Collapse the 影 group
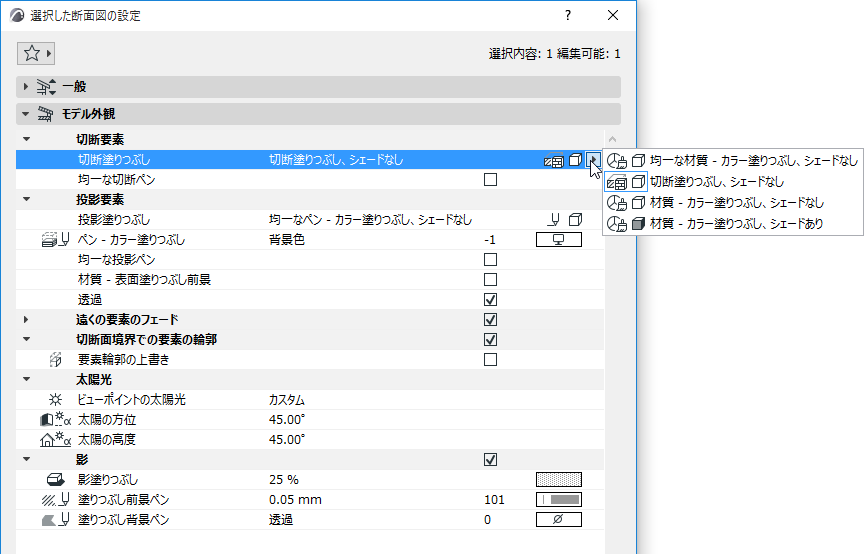The image size is (864, 554). coord(26,459)
